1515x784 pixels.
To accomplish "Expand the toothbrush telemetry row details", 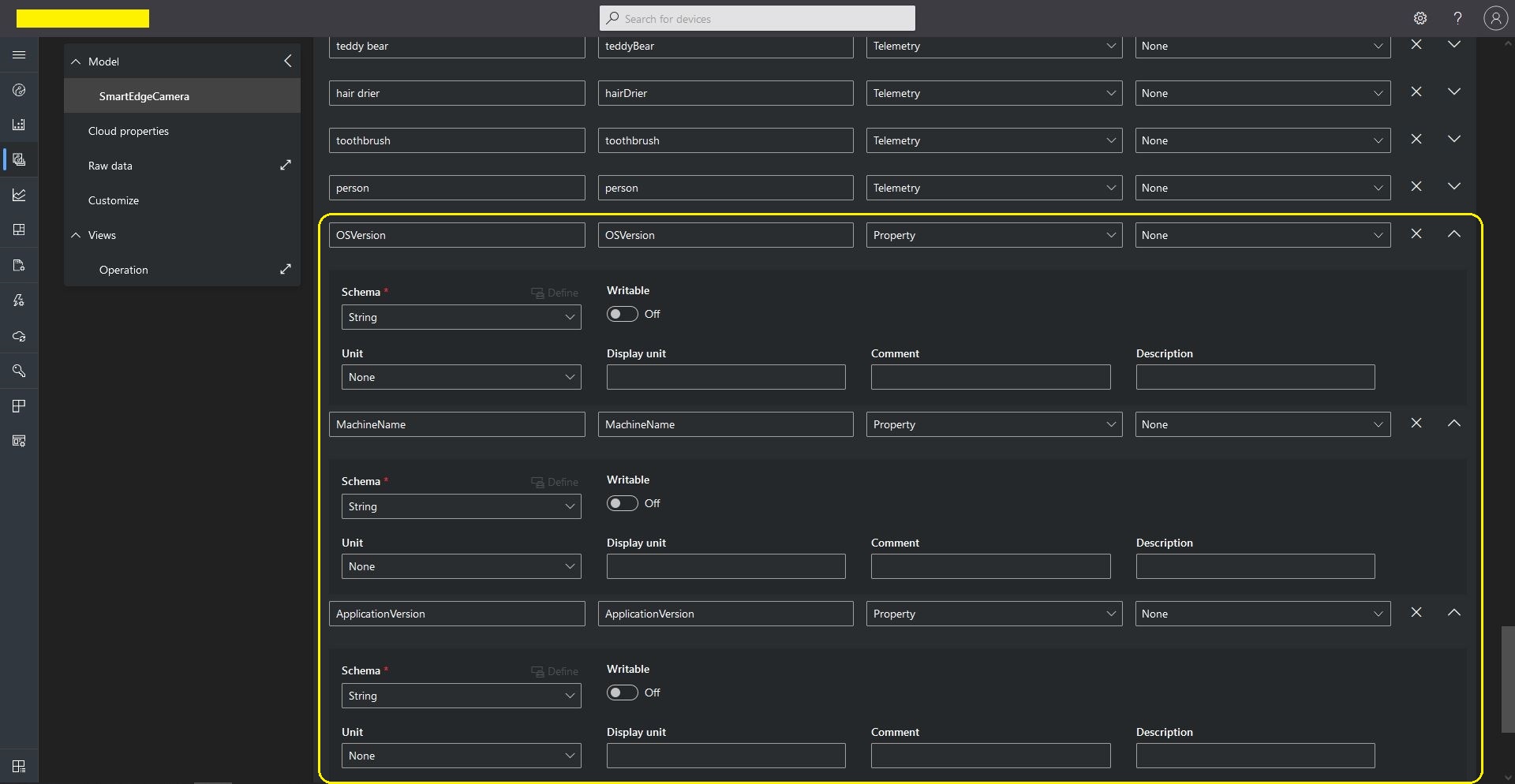I will coord(1453,140).
